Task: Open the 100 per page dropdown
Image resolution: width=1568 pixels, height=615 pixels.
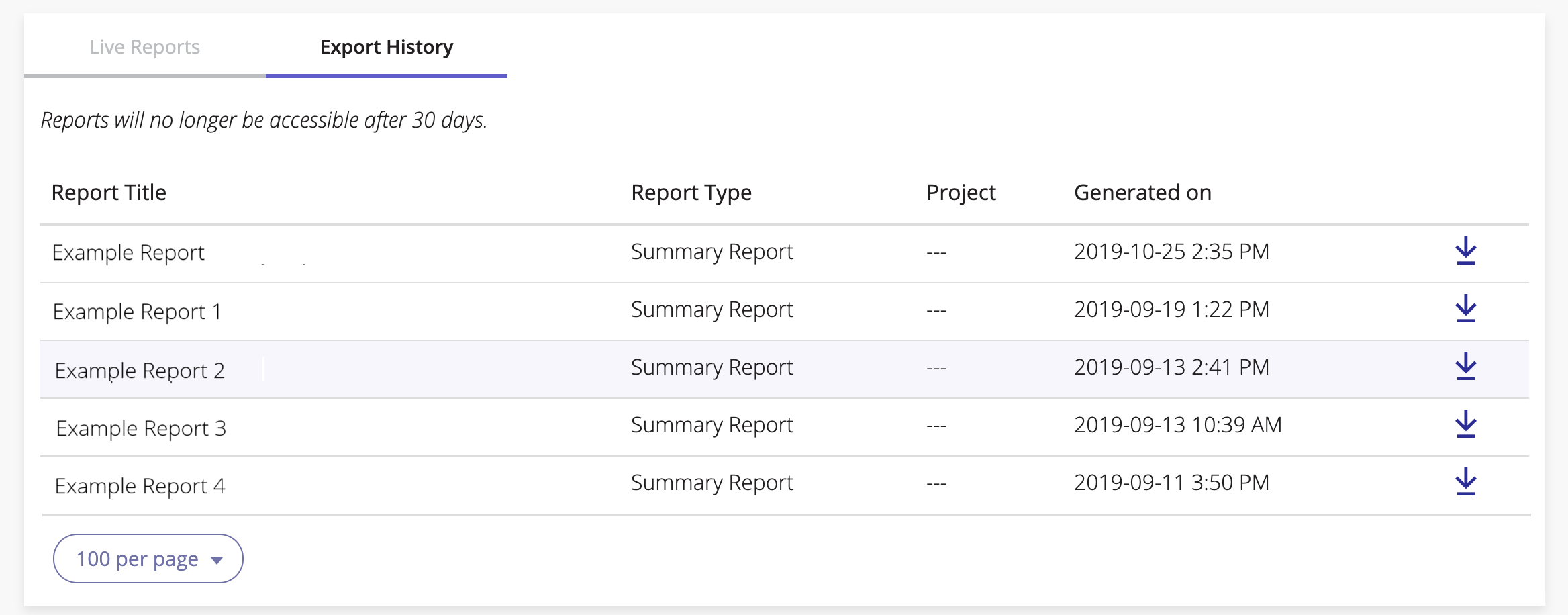Action: [148, 559]
